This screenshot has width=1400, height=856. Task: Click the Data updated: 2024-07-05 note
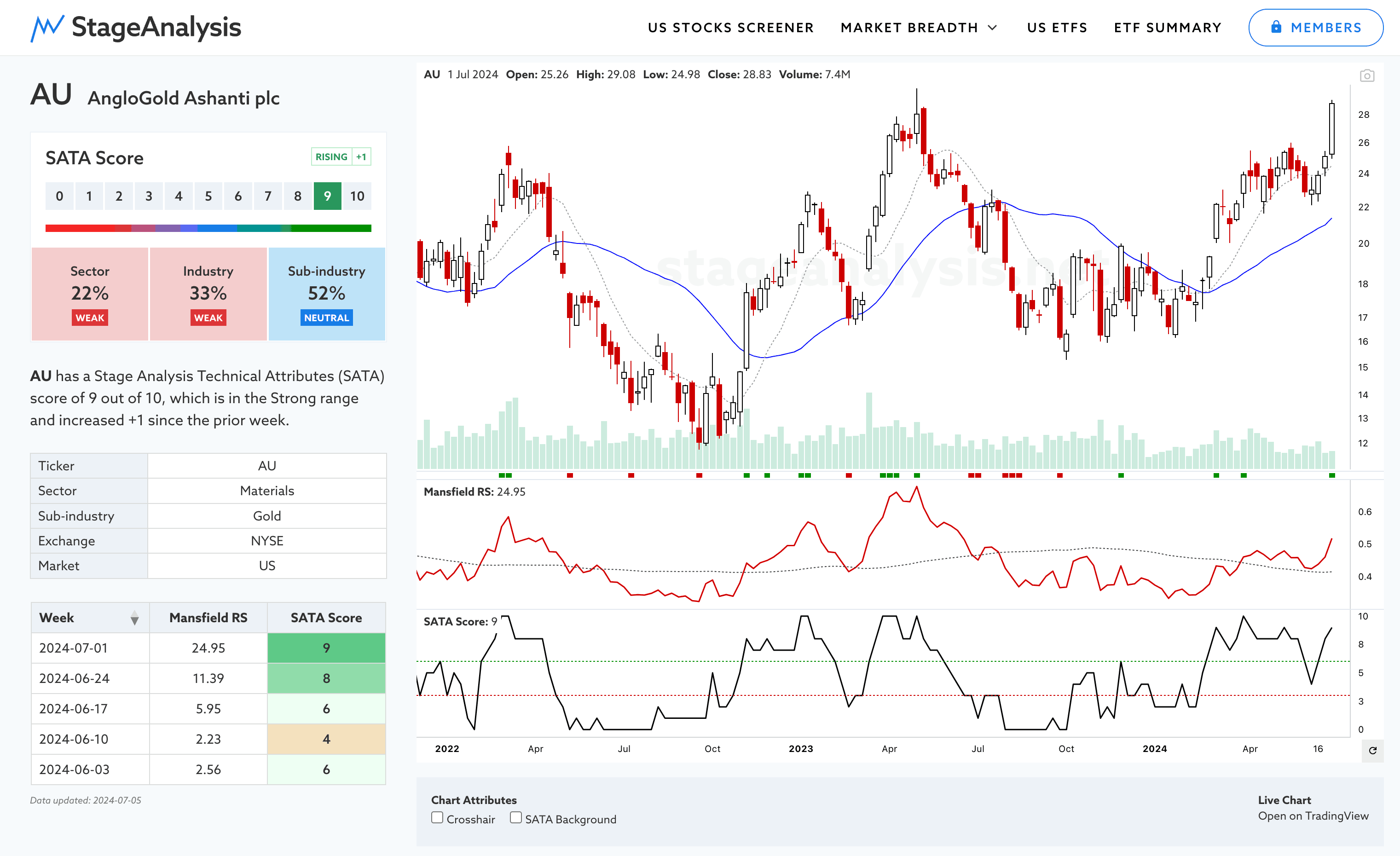coord(86,800)
